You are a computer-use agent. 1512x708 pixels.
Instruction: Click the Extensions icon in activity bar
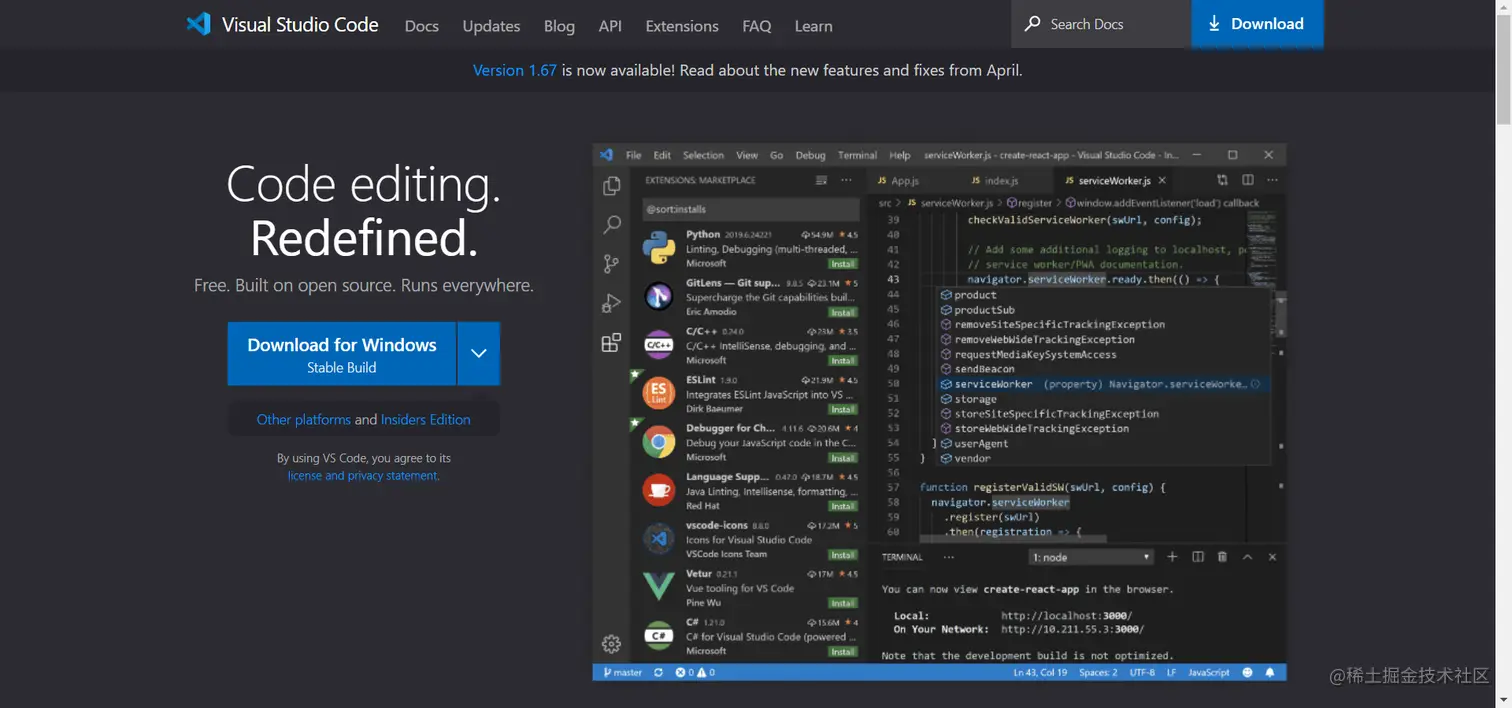pyautogui.click(x=612, y=343)
